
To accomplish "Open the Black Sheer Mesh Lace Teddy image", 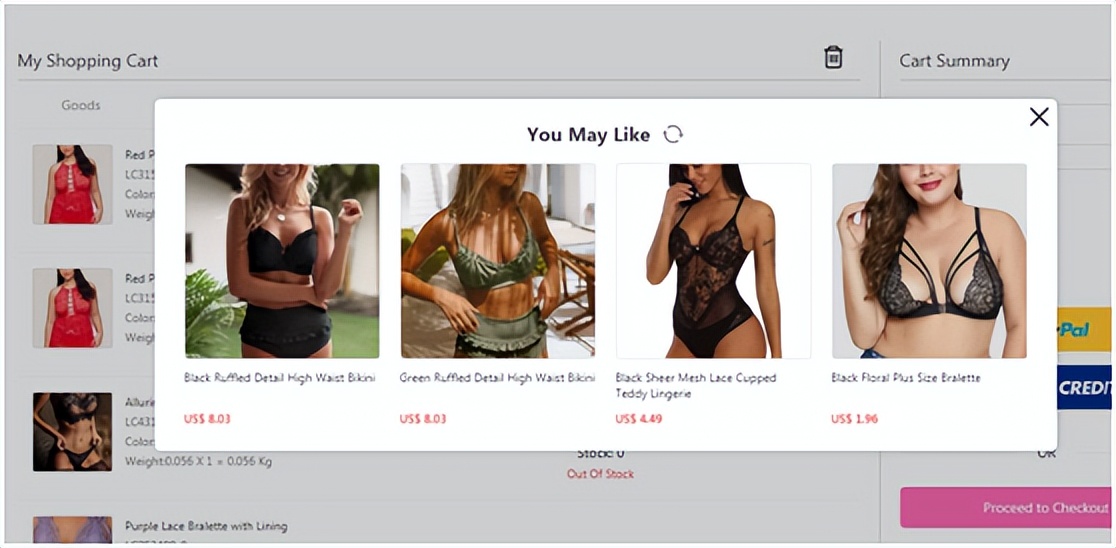I will (714, 261).
